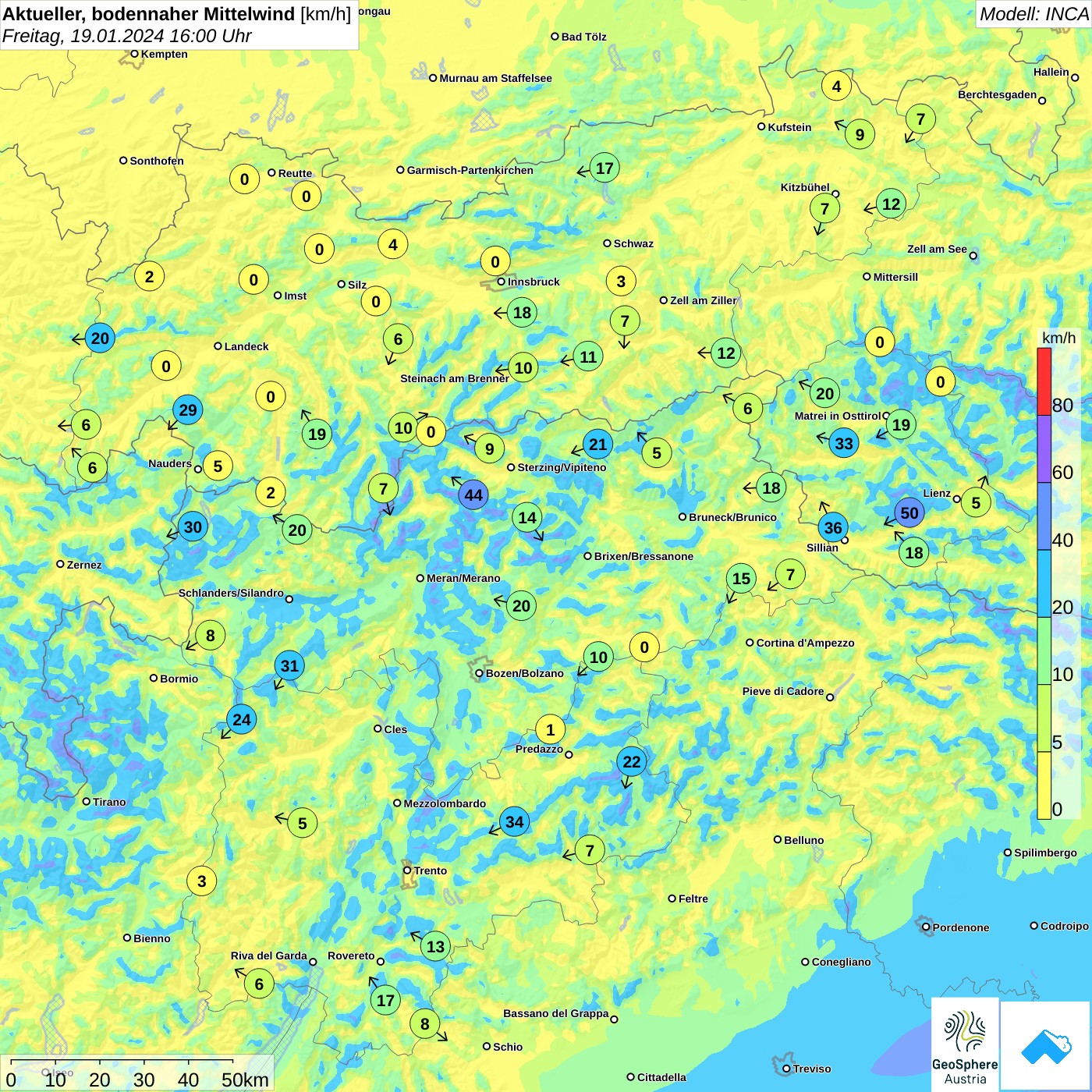1092x1092 pixels.
Task: Click the 10 km/h marker near Bozen/Bolzano
Action: point(598,658)
